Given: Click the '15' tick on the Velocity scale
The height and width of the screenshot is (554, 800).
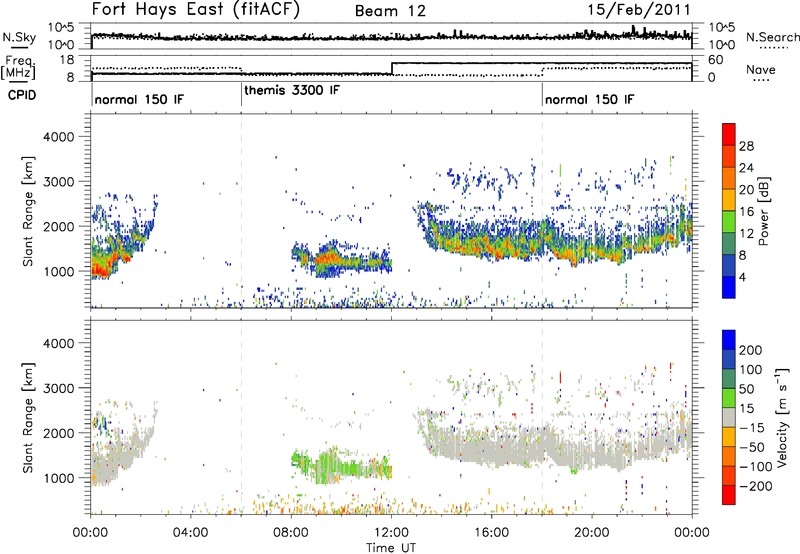Looking at the screenshot, I should click(746, 409).
